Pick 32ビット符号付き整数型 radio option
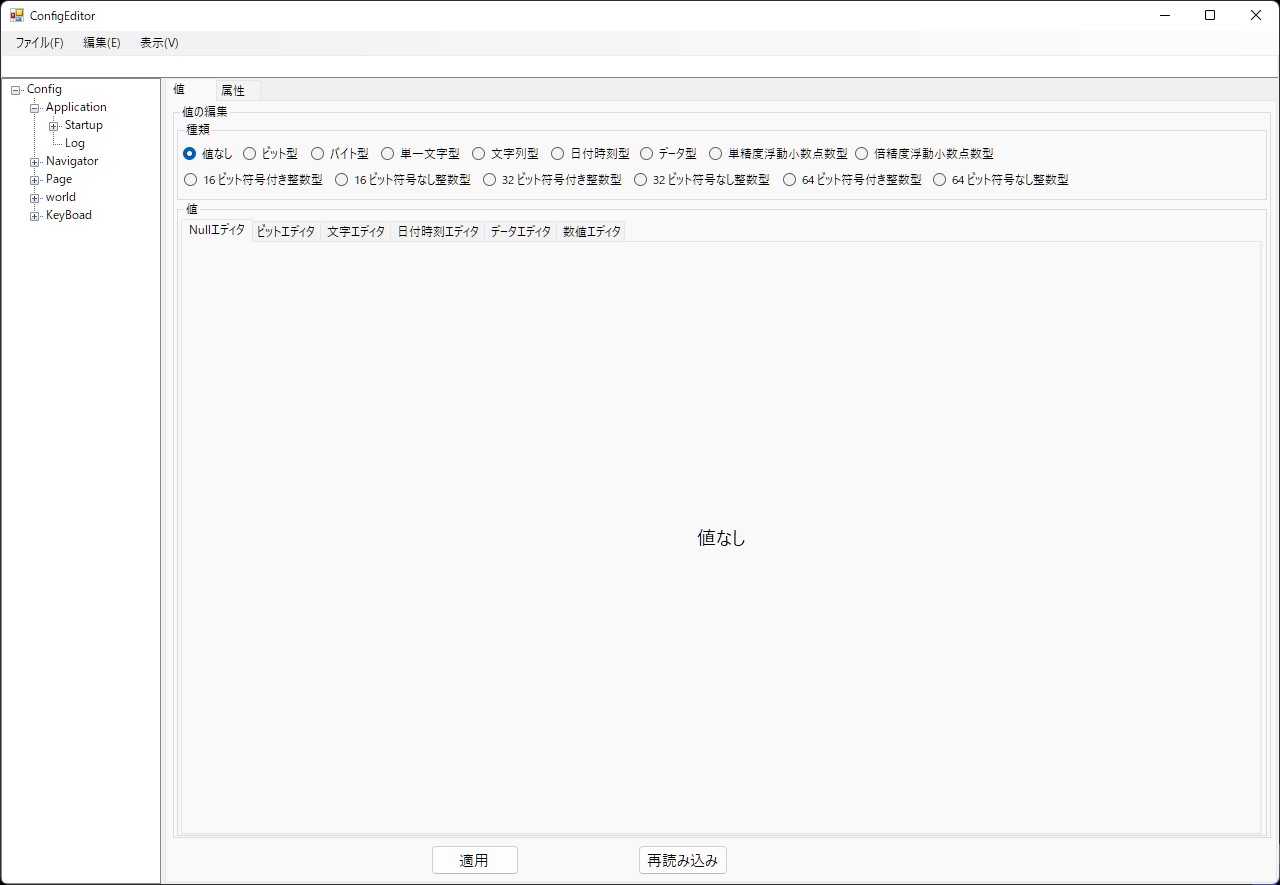Image resolution: width=1280 pixels, height=885 pixels. 489,180
